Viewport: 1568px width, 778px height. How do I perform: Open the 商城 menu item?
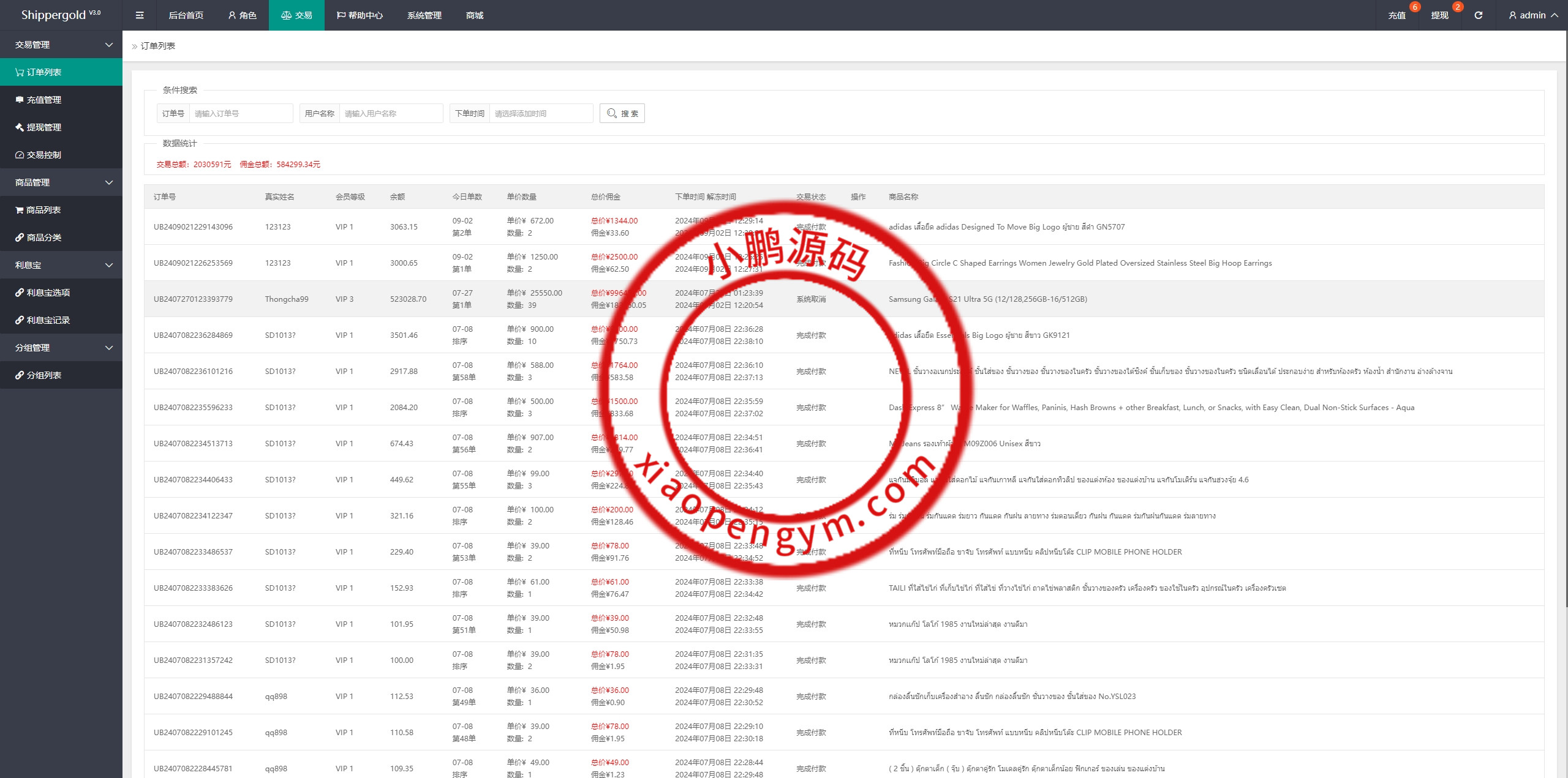475,15
